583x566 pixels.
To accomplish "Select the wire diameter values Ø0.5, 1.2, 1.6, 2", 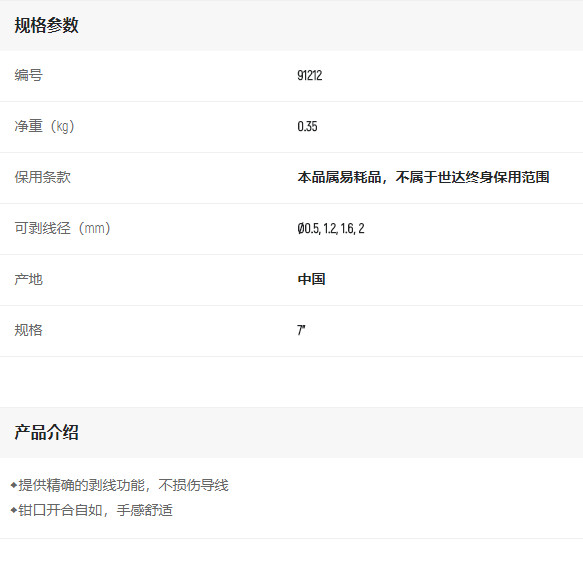I will (x=331, y=228).
